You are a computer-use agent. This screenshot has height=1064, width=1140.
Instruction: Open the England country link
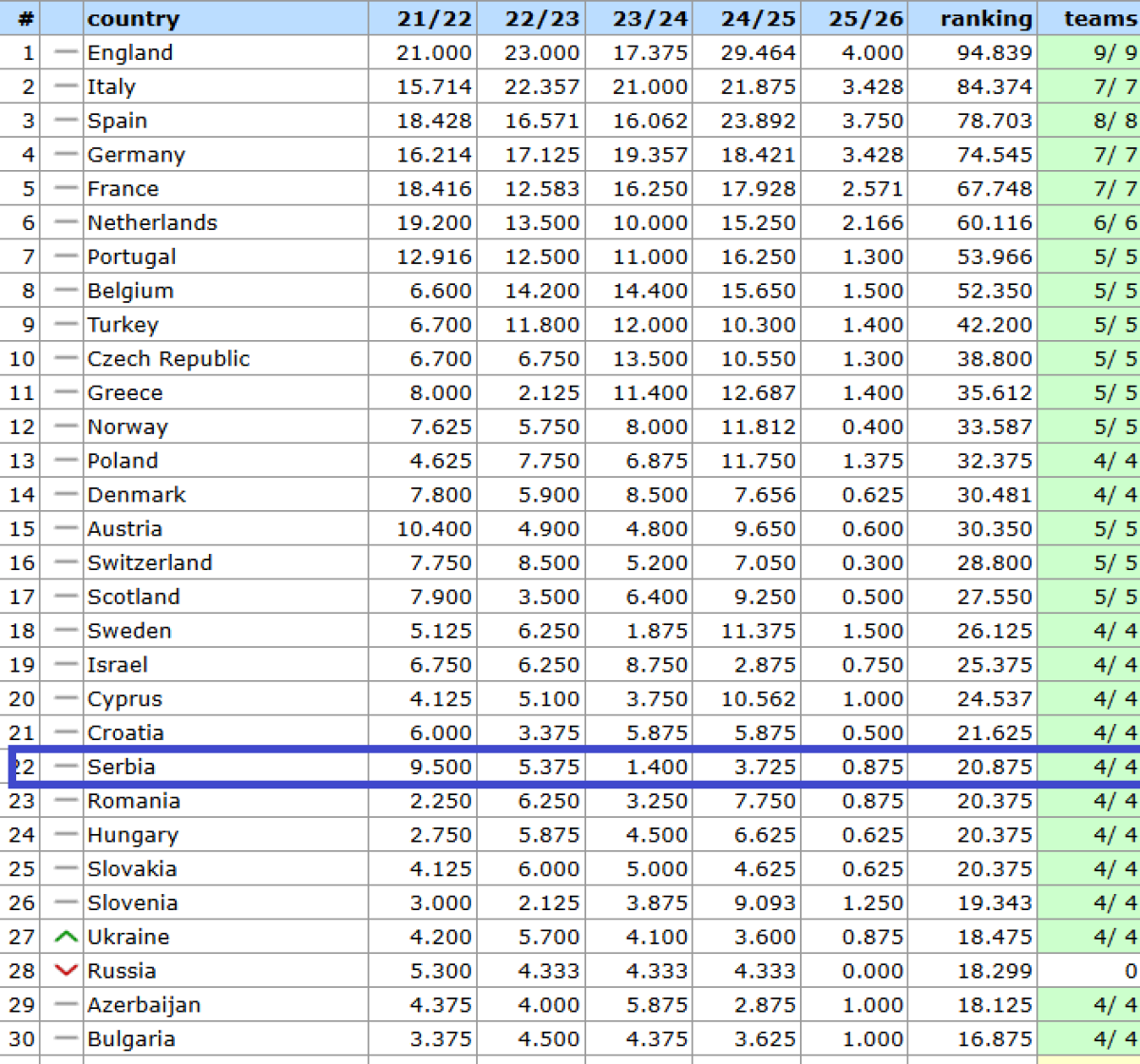point(130,53)
